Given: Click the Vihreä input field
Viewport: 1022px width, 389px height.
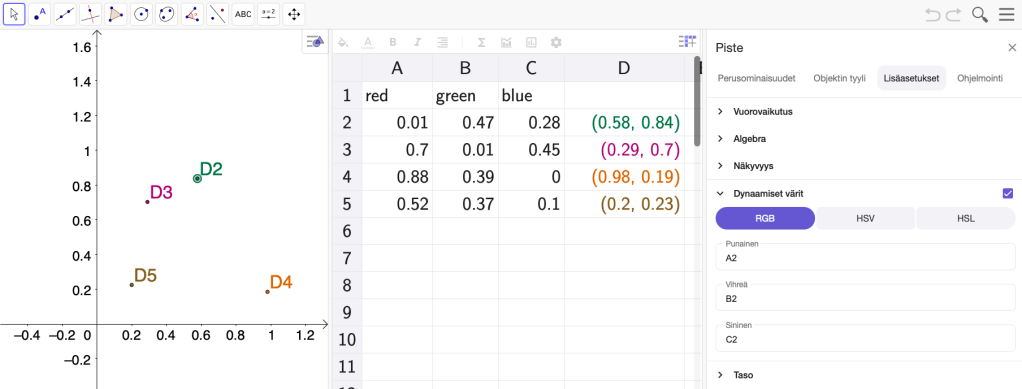Looking at the screenshot, I should click(x=866, y=298).
